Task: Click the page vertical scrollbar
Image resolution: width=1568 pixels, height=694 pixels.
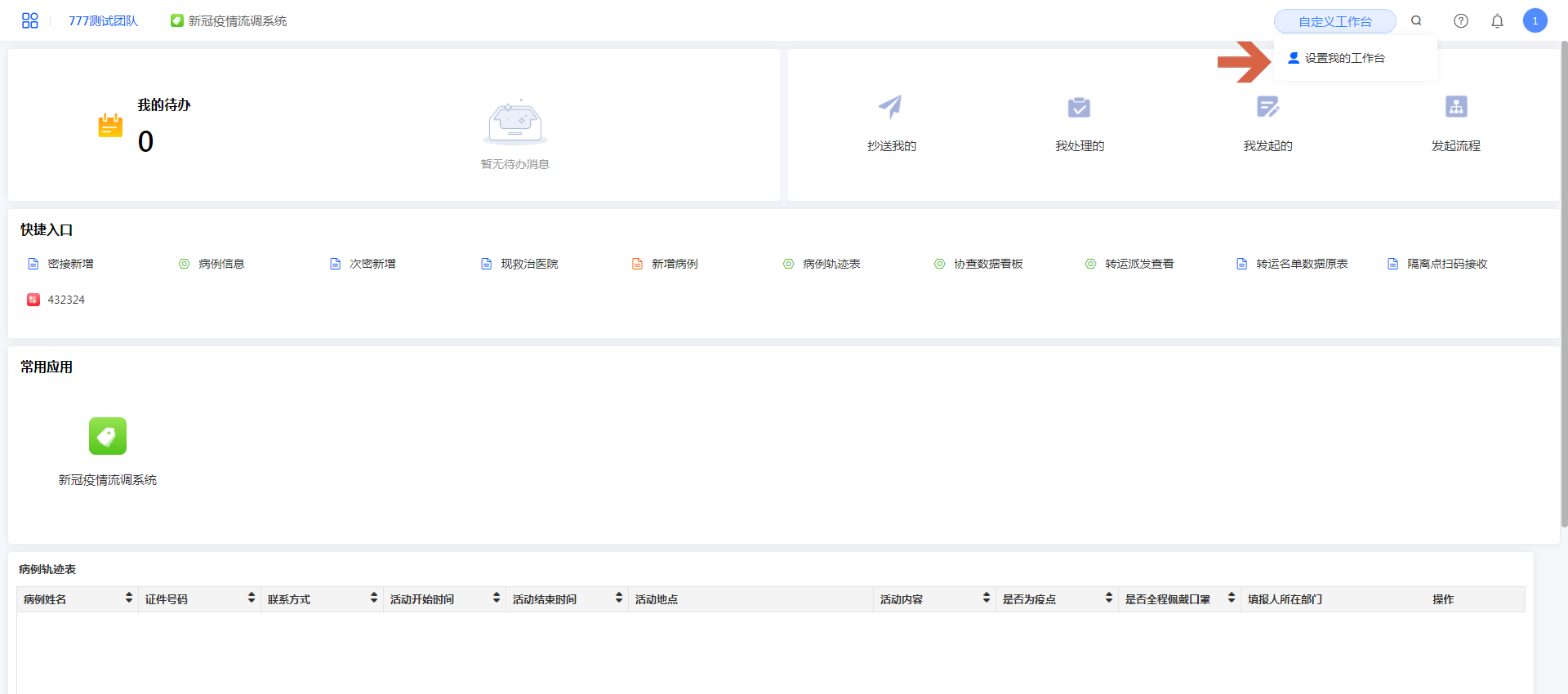Action: pos(1563,286)
